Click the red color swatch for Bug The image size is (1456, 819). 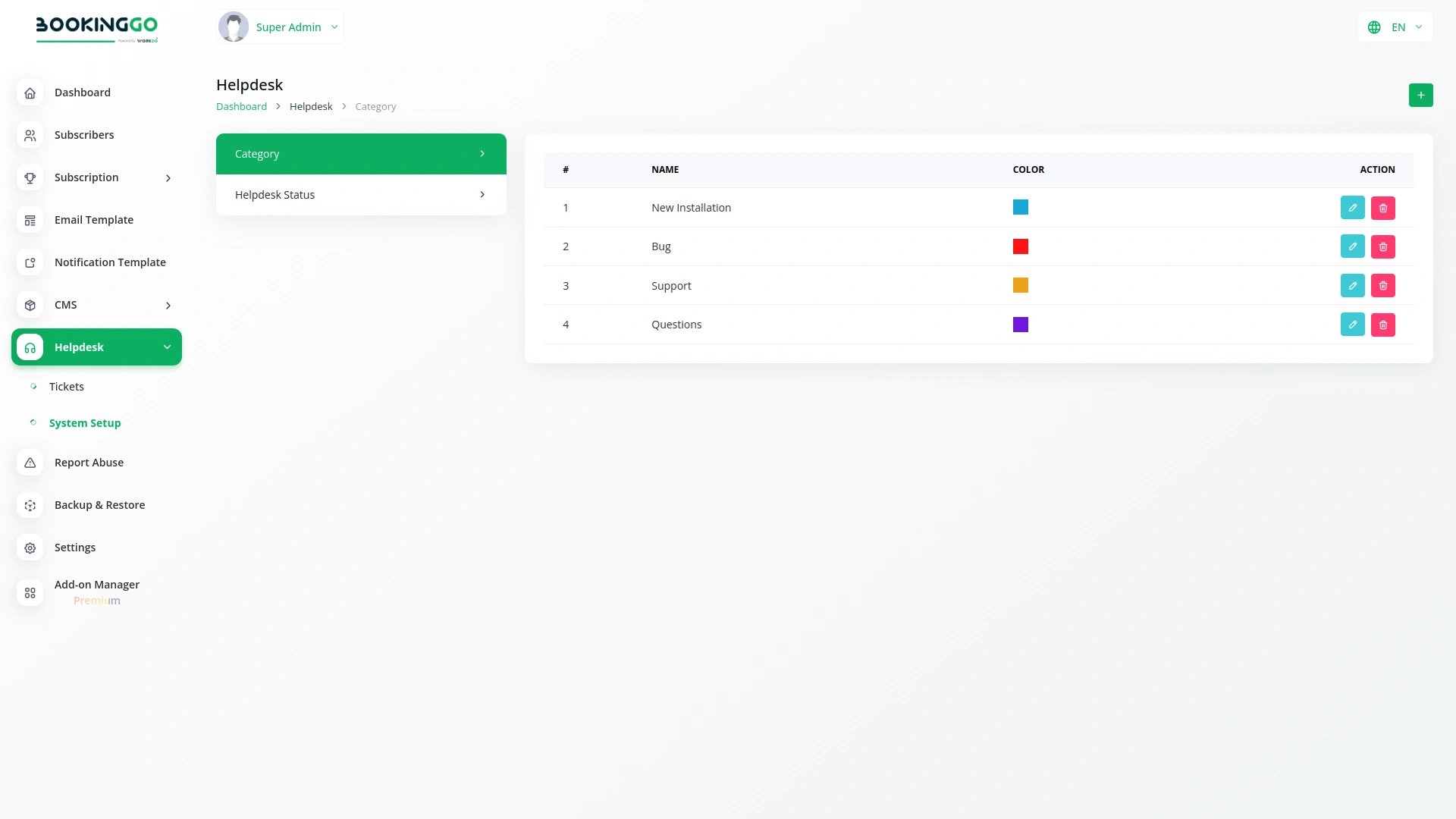(1021, 246)
